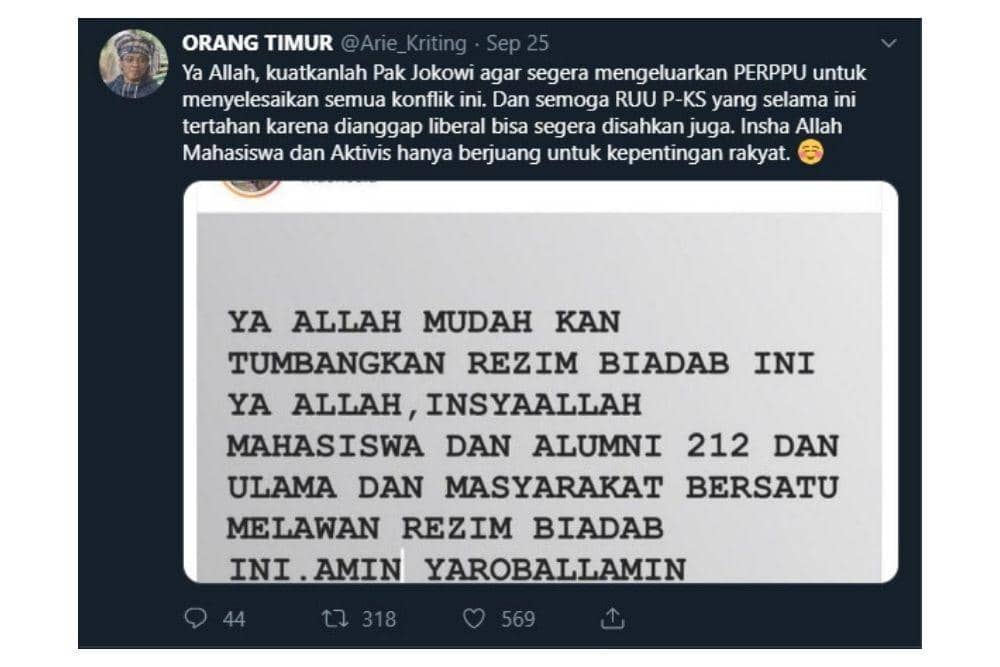Open the tweet options chevron menu
This screenshot has height=667, width=1000.
click(x=888, y=43)
